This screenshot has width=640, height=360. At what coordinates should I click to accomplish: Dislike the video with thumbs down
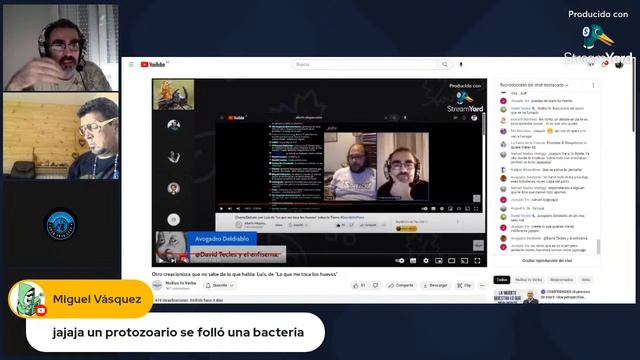(x=376, y=285)
